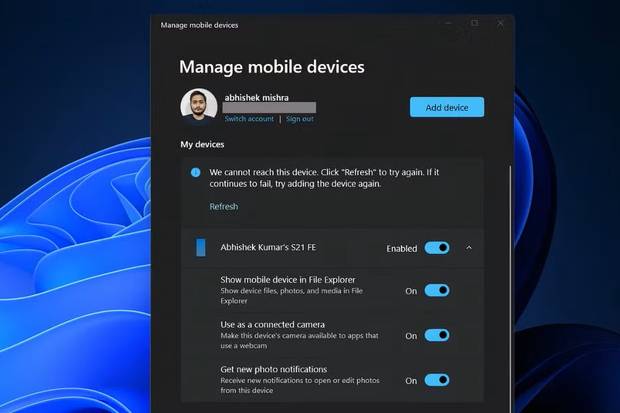Open the Switch account link
This screenshot has width=620, height=413.
tap(249, 119)
